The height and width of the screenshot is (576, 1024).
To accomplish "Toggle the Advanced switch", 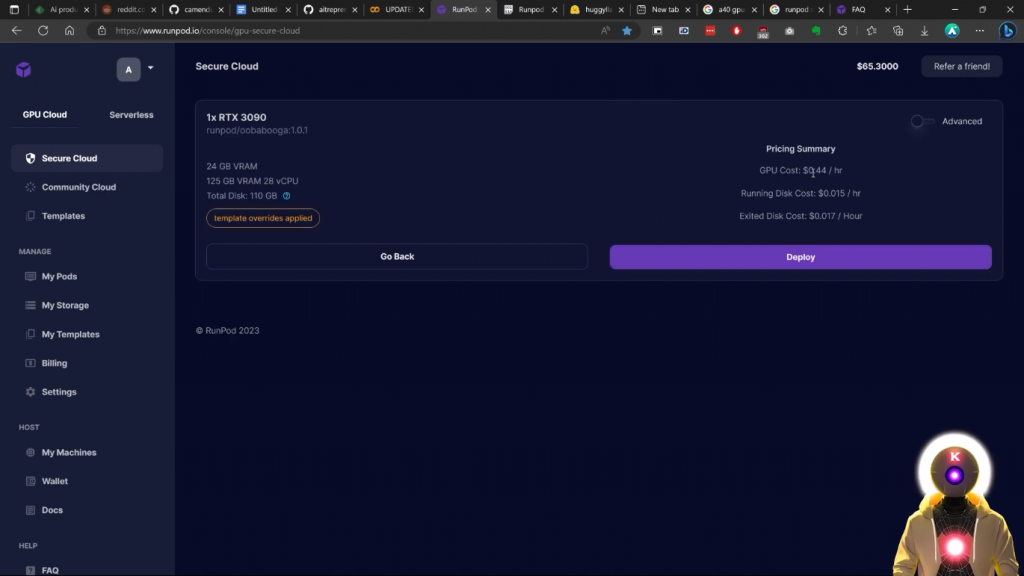I will (922, 121).
